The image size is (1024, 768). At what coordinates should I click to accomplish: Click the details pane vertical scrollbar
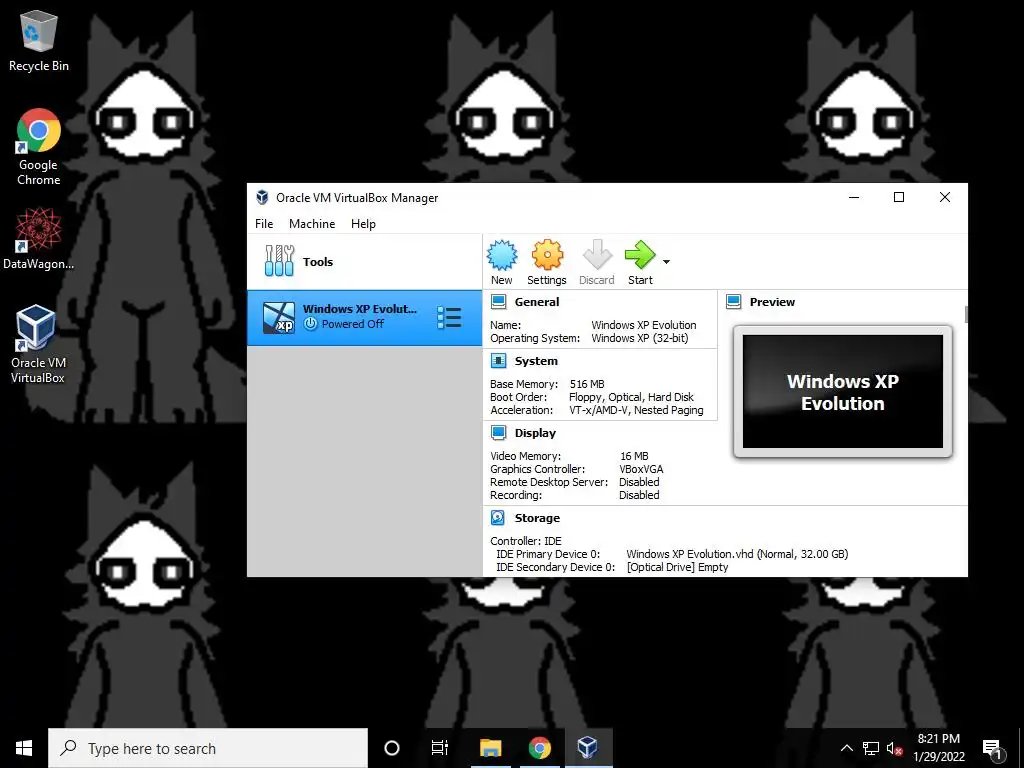pos(966,314)
